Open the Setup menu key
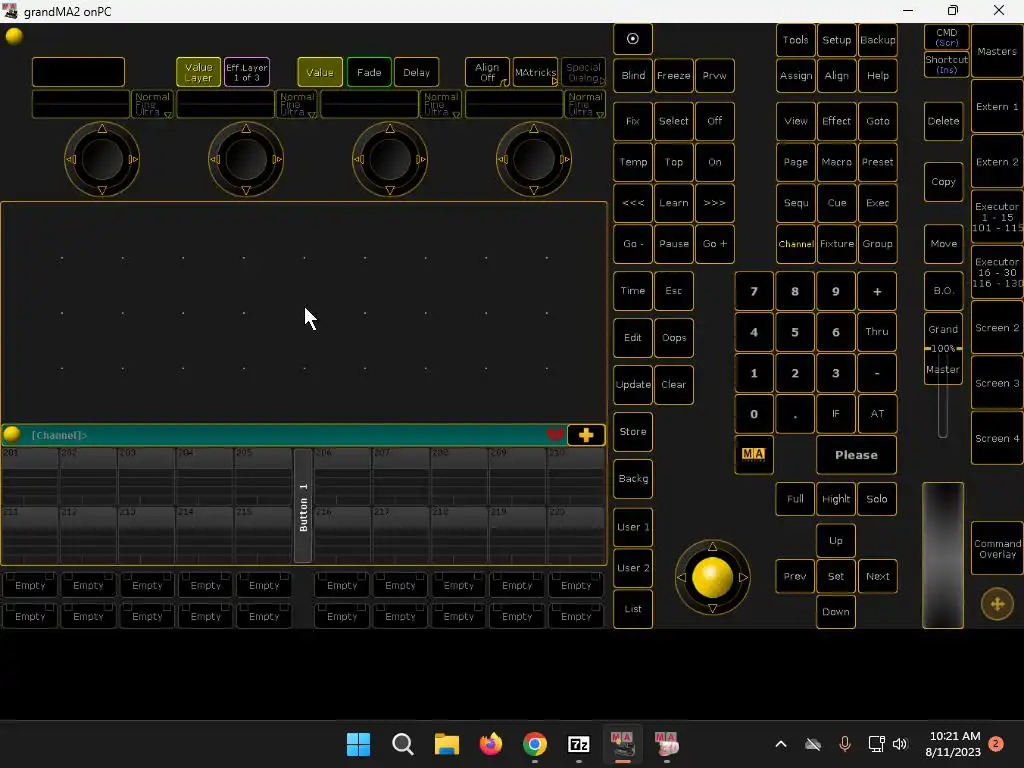The image size is (1024, 768). pyautogui.click(x=836, y=40)
